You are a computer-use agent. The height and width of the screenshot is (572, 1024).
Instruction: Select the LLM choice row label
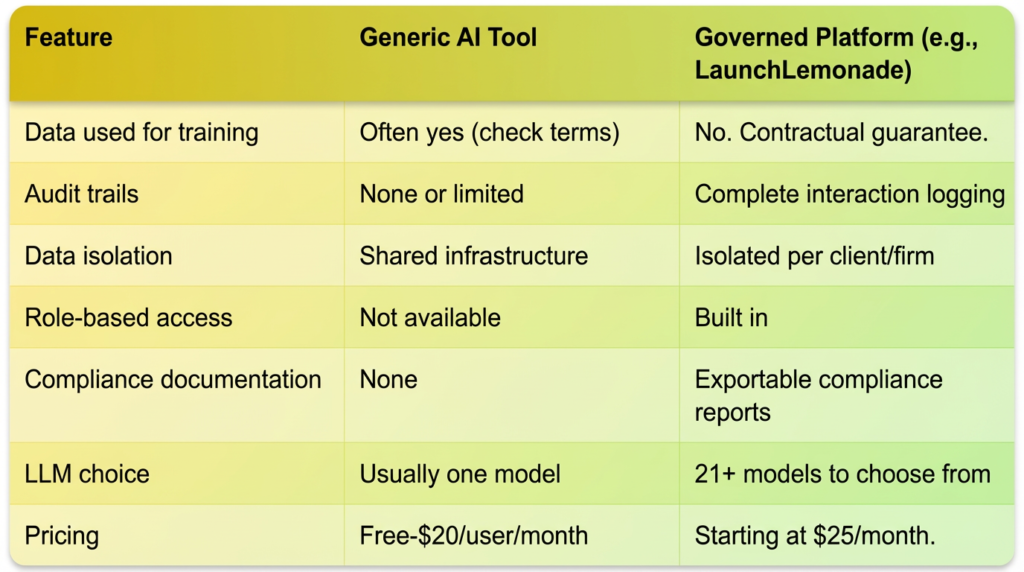pos(87,474)
